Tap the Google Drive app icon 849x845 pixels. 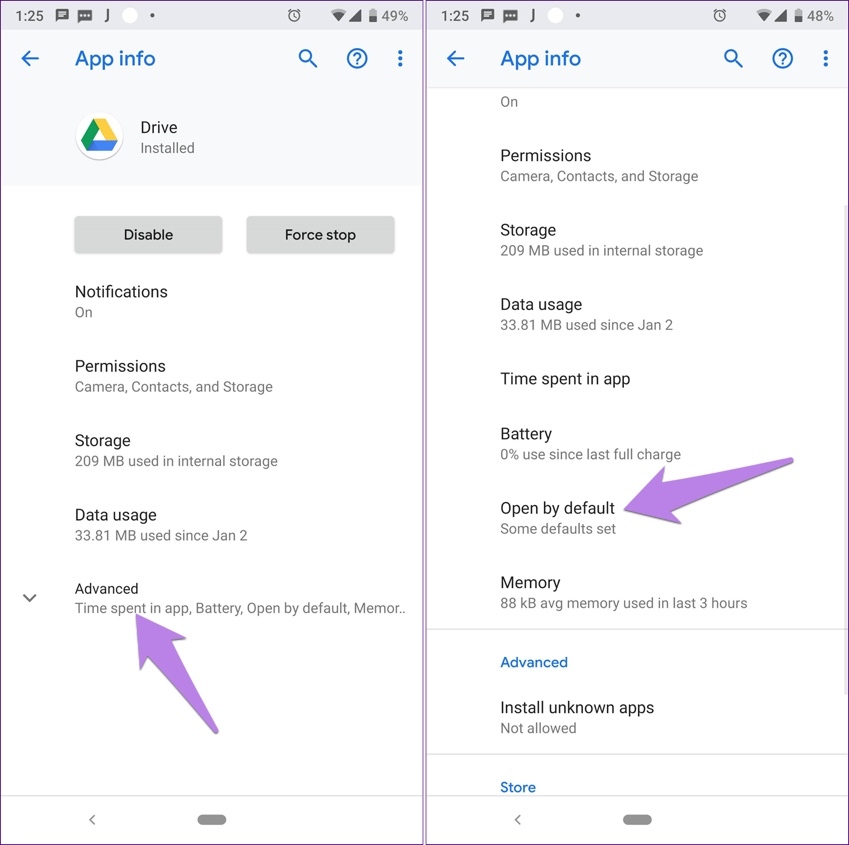(x=99, y=137)
